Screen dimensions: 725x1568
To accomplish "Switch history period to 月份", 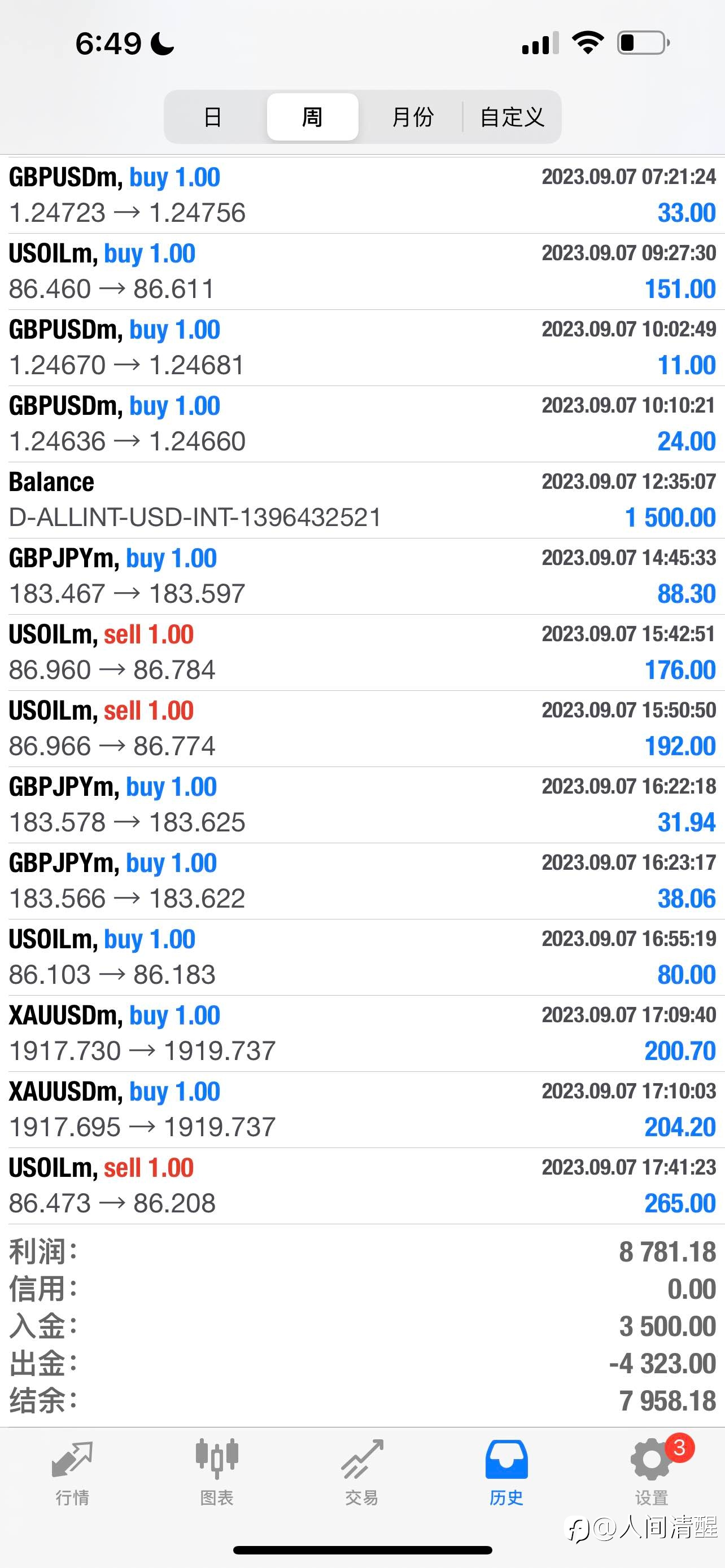I will coord(413,117).
